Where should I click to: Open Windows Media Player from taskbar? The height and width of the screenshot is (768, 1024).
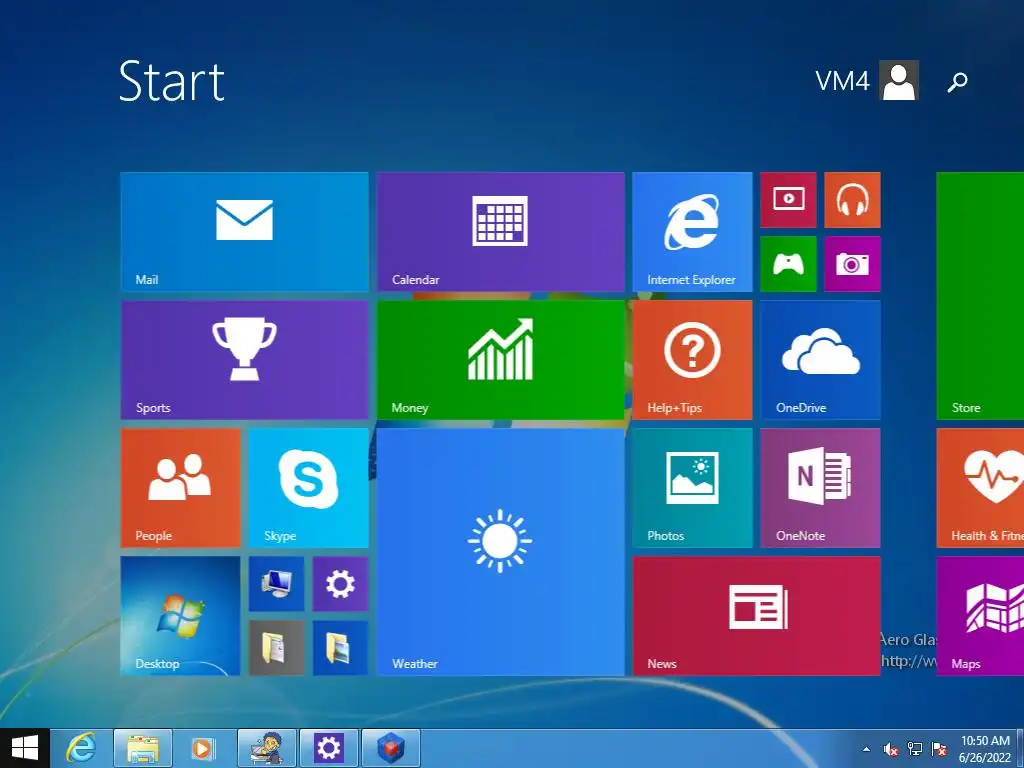(202, 748)
